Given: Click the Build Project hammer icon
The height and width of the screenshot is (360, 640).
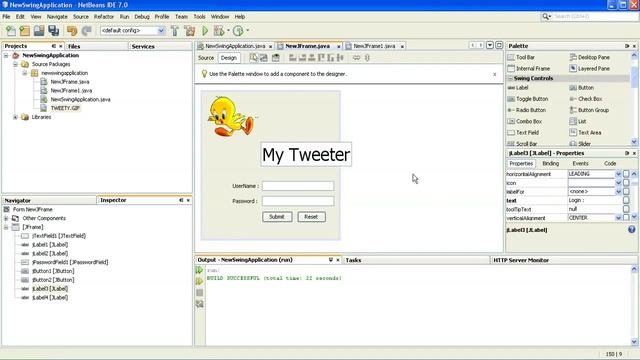Looking at the screenshot, I should click(x=175, y=31).
